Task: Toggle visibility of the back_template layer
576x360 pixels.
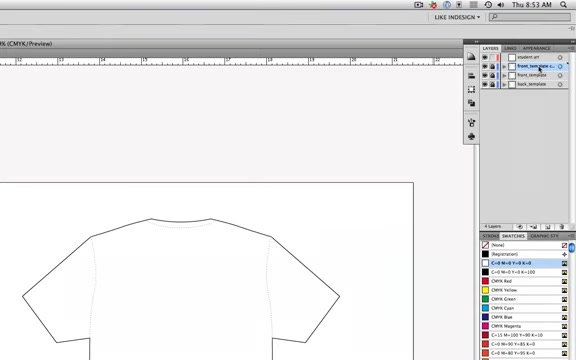Action: [485, 84]
